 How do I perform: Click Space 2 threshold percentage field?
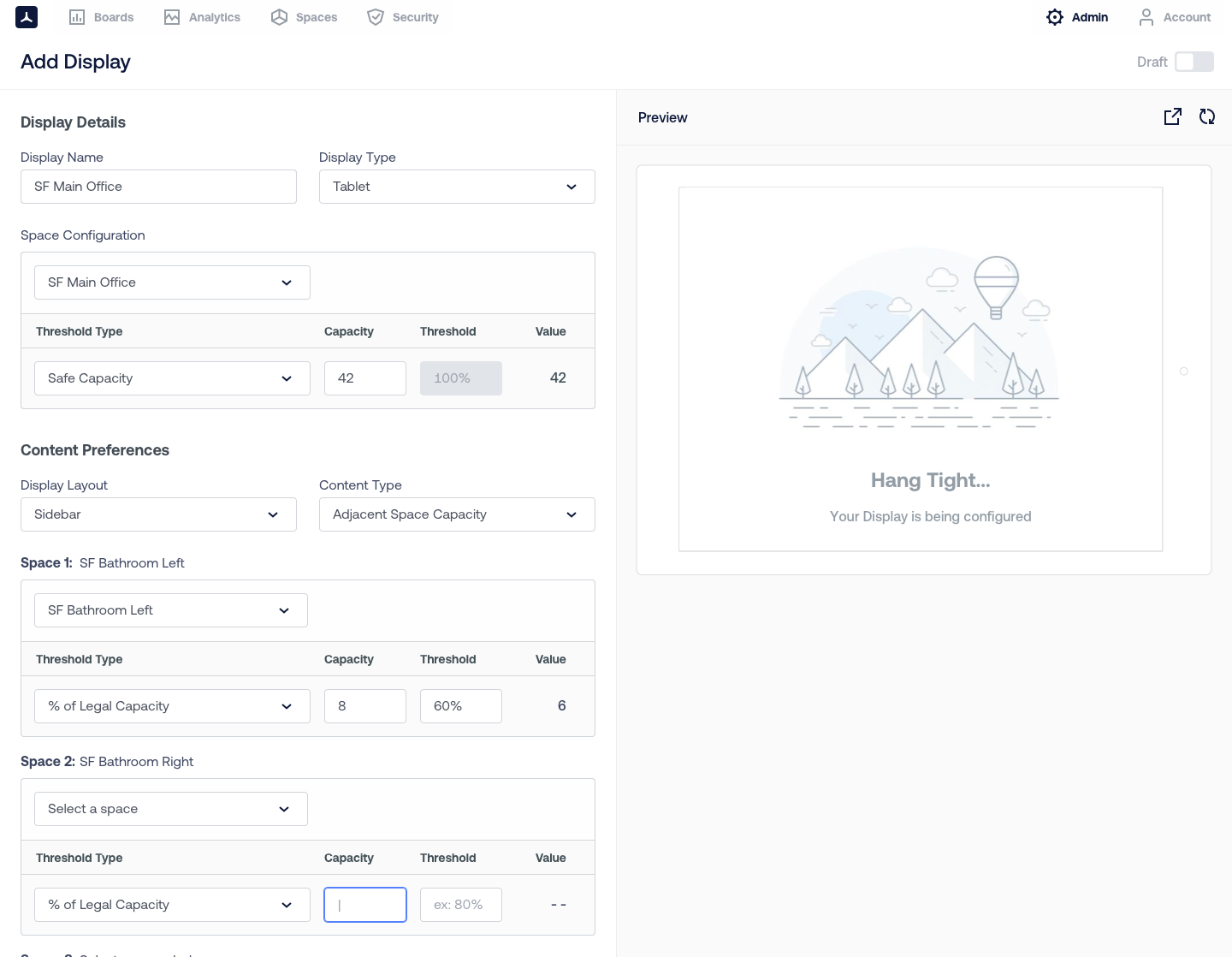460,905
